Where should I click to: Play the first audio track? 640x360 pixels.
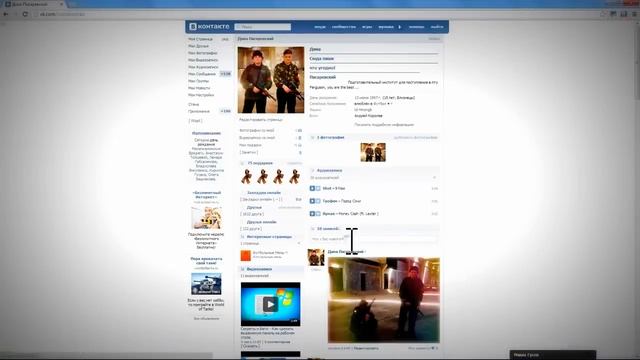pyautogui.click(x=312, y=189)
